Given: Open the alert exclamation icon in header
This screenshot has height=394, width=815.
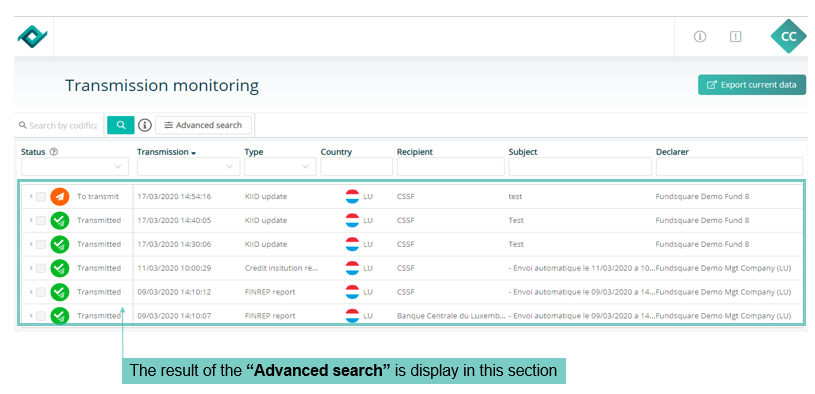Looking at the screenshot, I should pyautogui.click(x=735, y=36).
